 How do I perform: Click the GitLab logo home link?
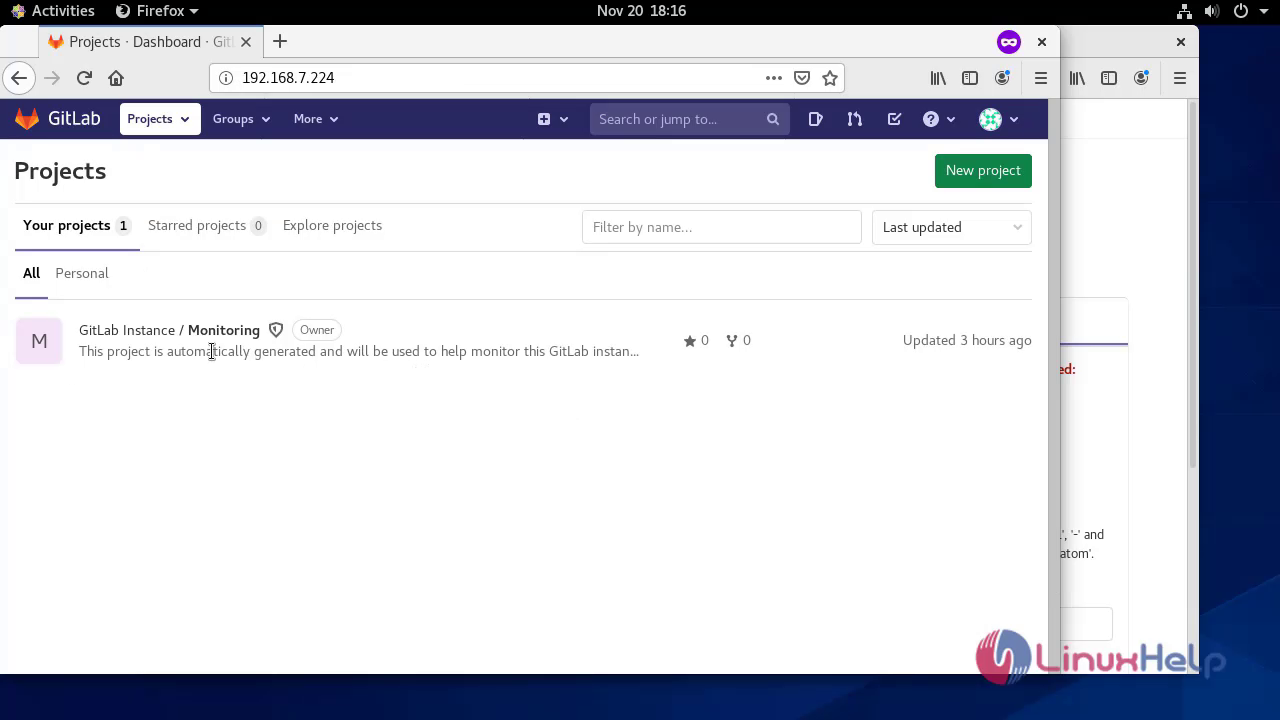(x=57, y=119)
